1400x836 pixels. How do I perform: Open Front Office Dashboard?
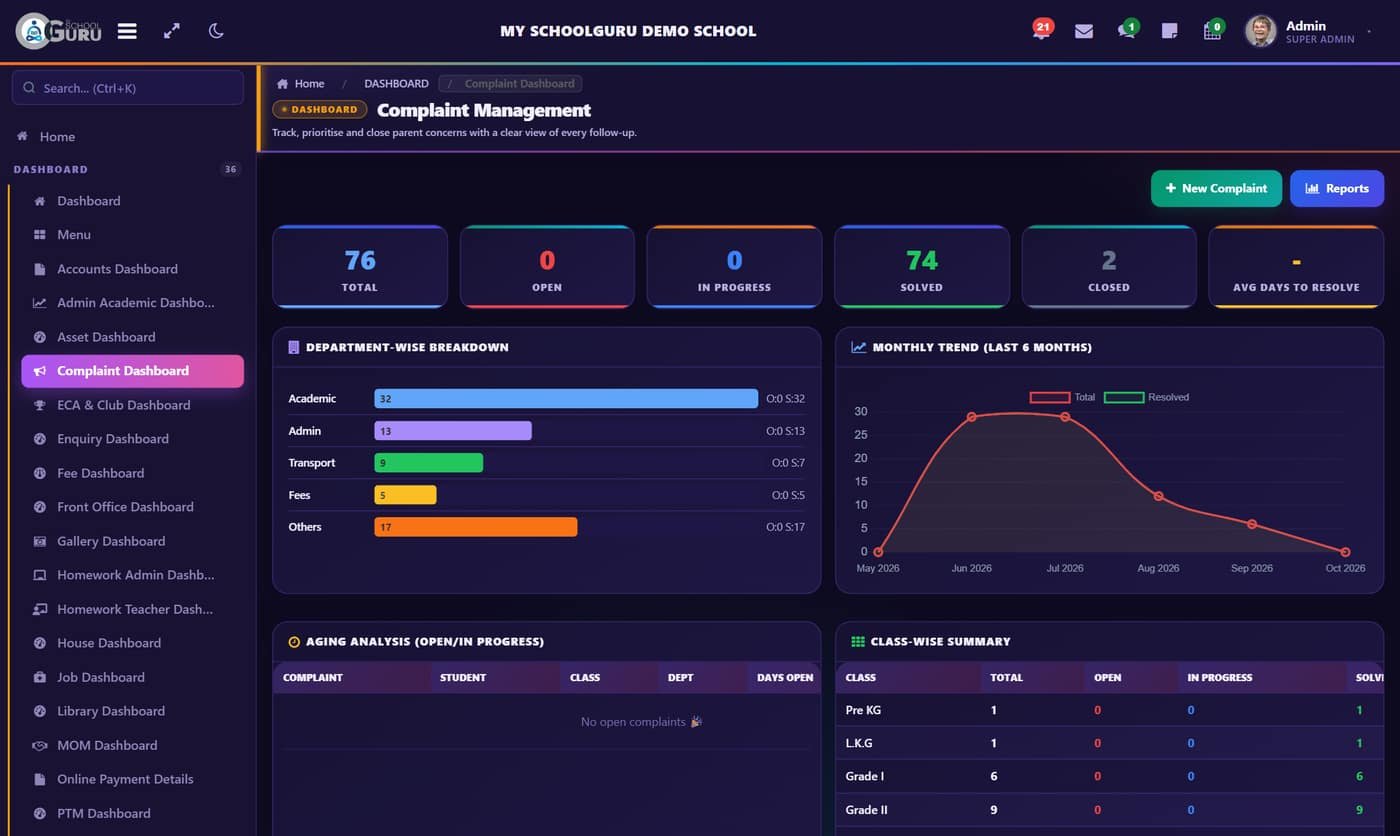click(132, 507)
